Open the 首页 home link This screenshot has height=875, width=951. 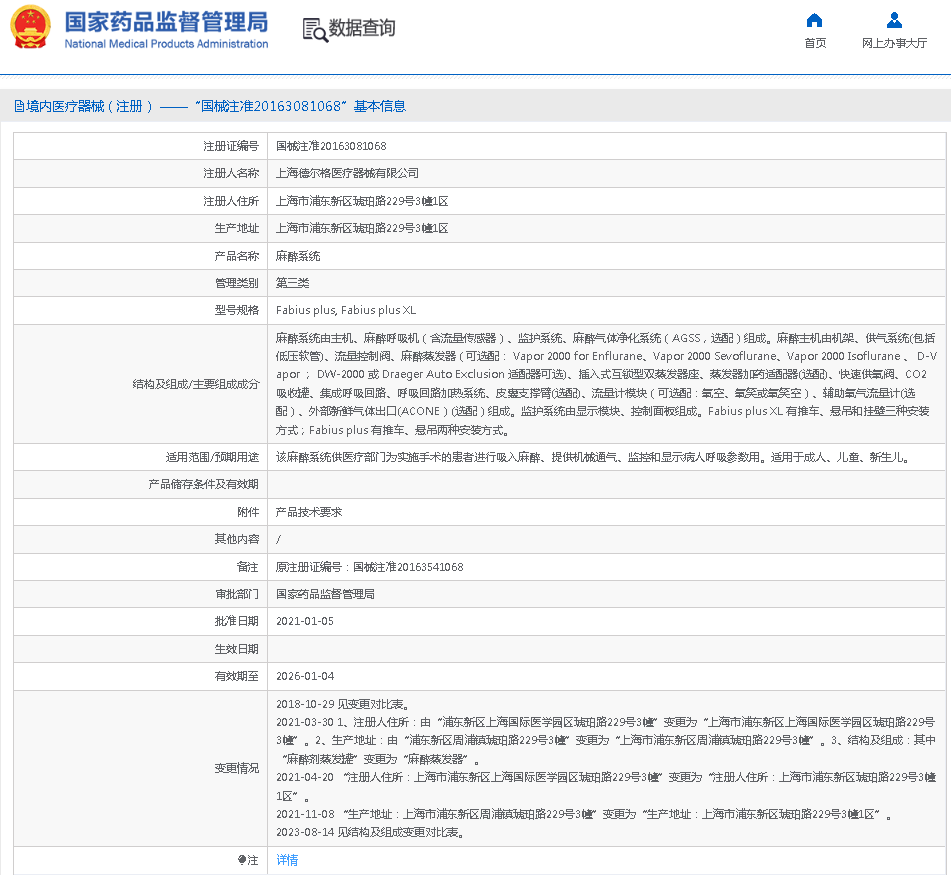815,43
